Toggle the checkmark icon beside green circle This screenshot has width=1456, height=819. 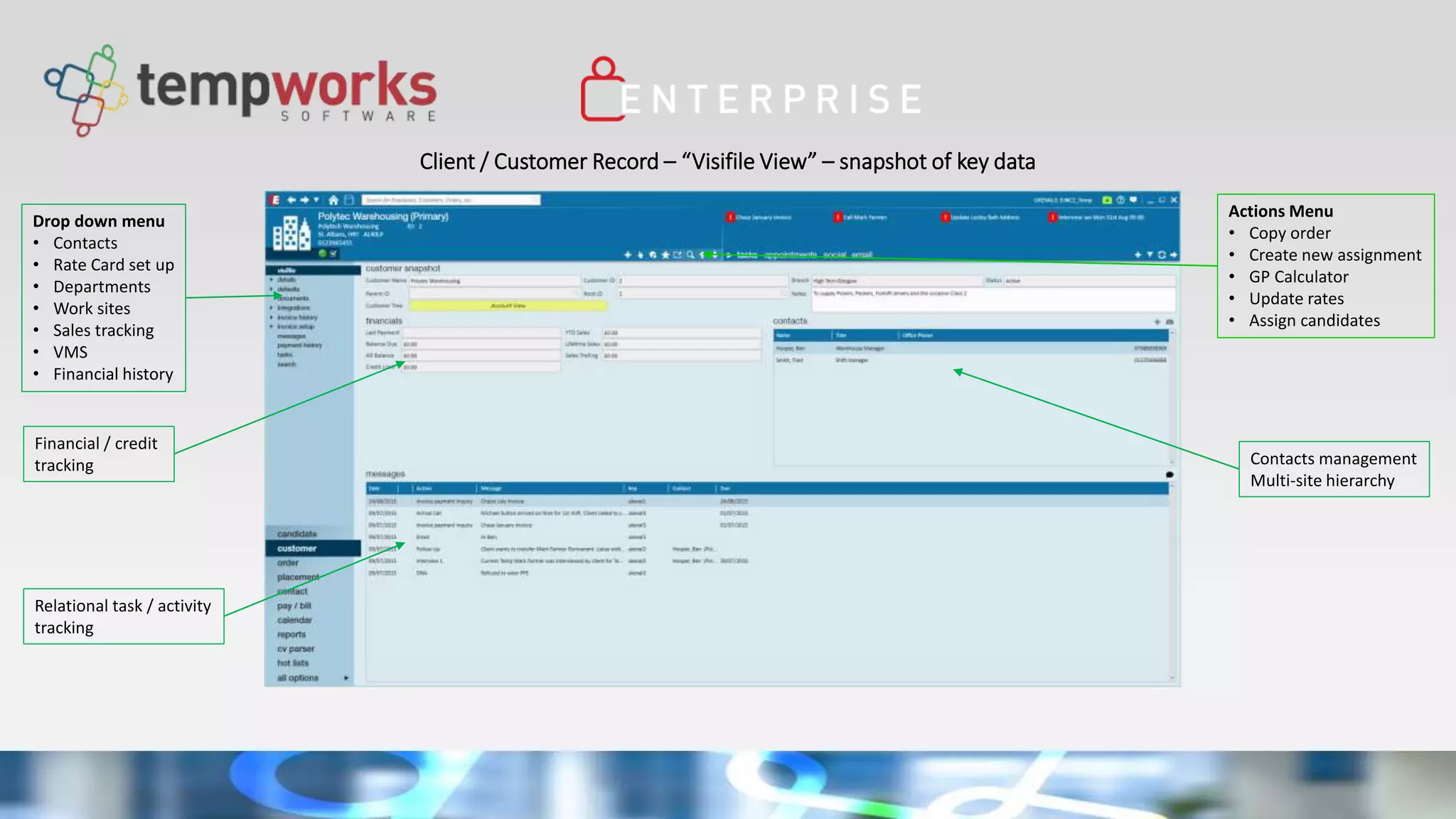click(333, 253)
